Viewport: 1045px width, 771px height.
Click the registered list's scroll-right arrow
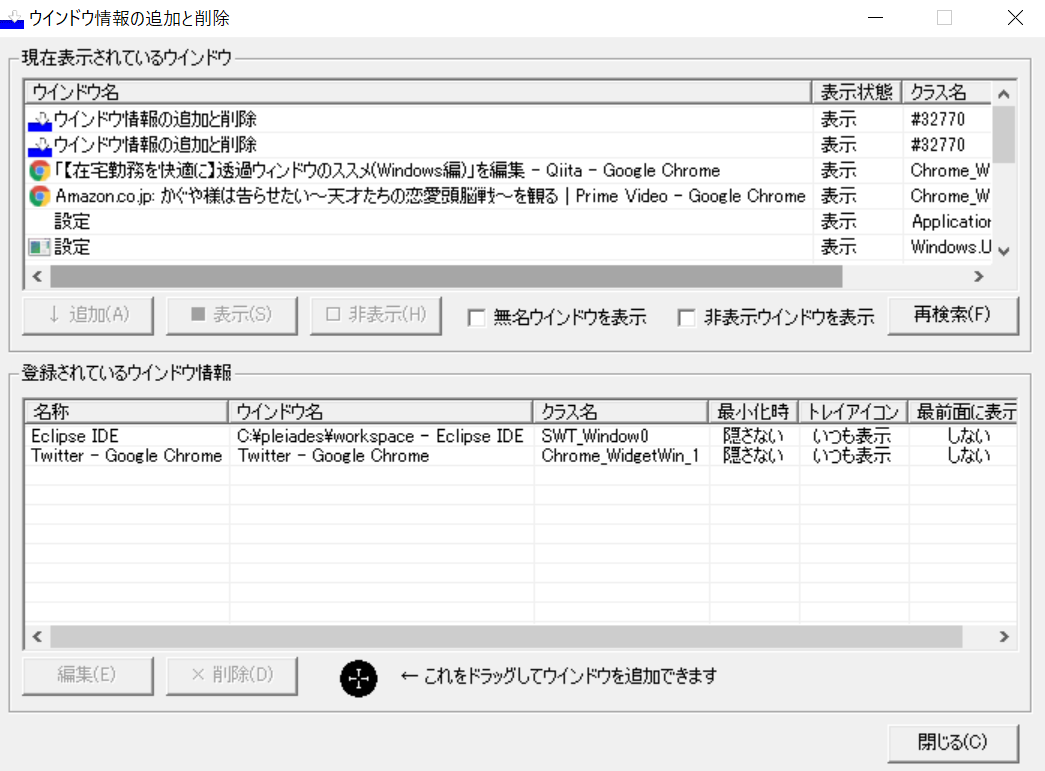tap(1004, 636)
